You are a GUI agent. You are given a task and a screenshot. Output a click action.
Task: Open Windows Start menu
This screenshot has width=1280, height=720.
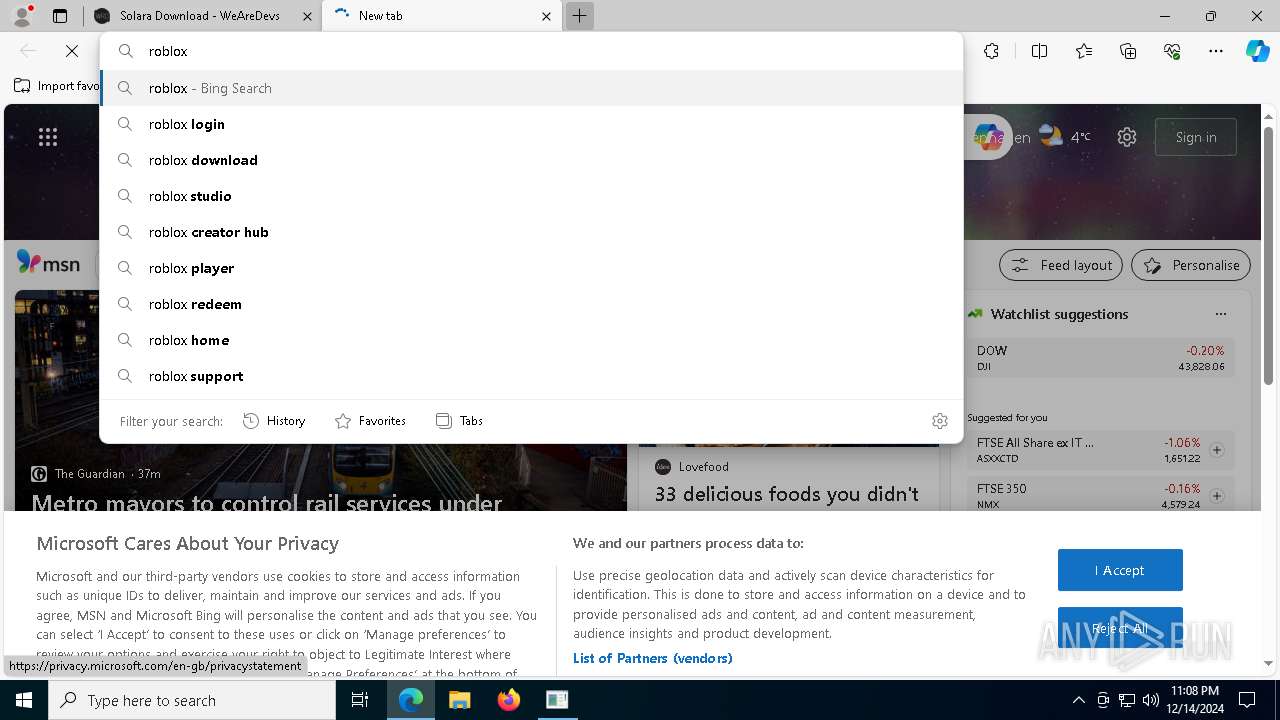[24, 700]
